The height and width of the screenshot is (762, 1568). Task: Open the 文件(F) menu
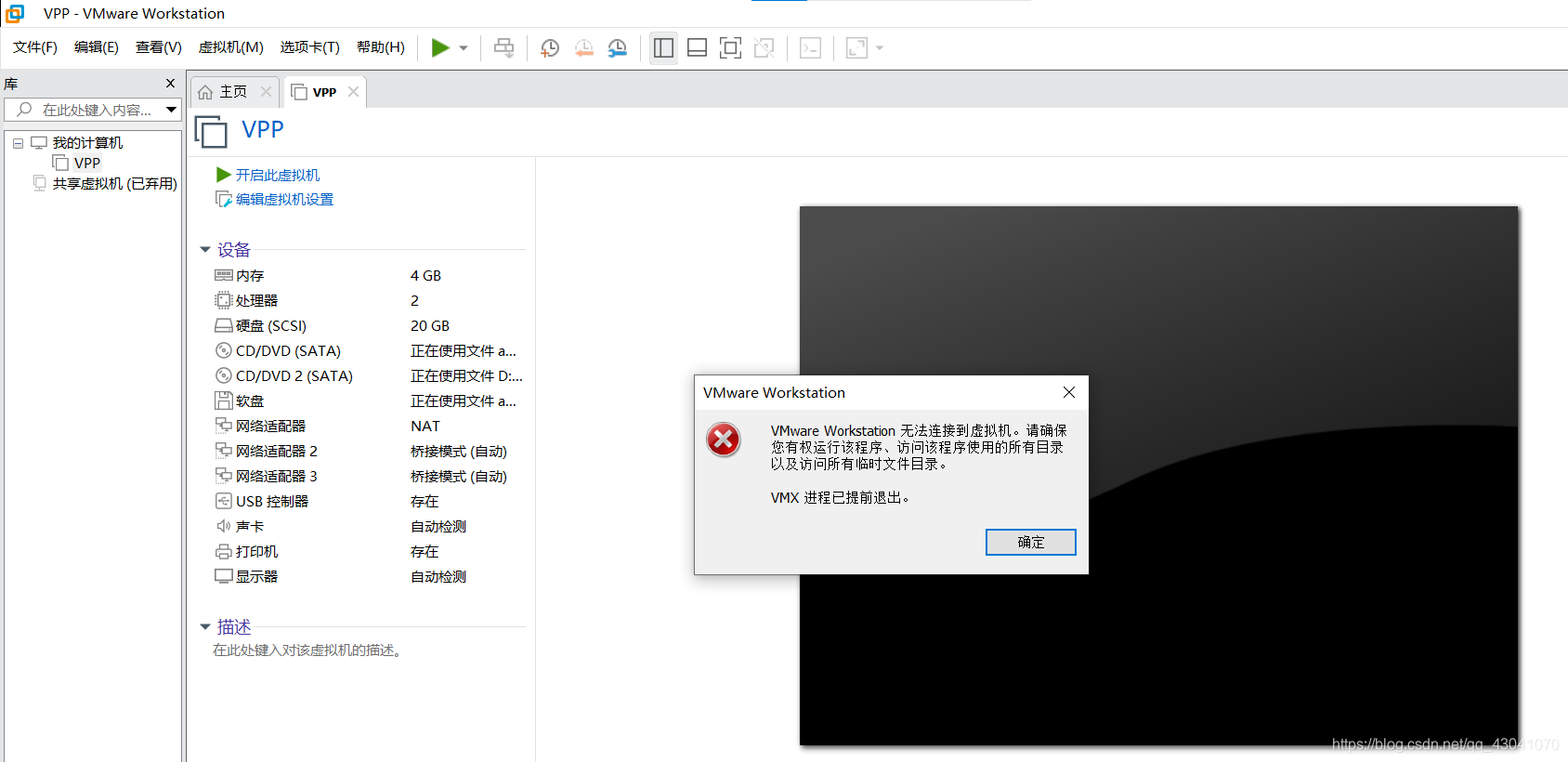(35, 47)
